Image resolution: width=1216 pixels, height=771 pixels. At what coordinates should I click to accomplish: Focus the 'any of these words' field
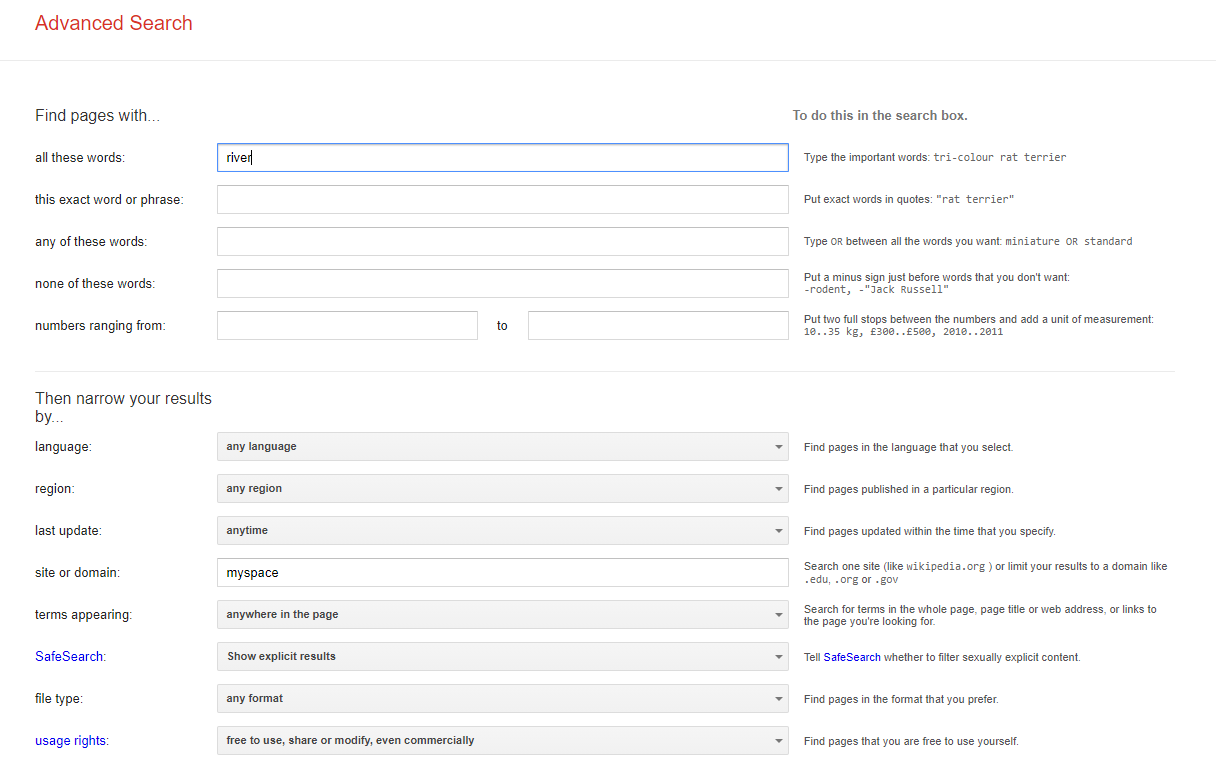[502, 242]
